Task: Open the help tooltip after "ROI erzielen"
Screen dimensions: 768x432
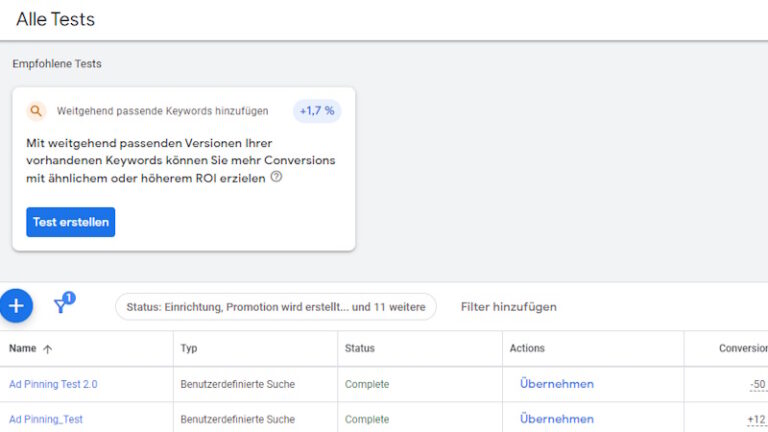Action: [276, 177]
